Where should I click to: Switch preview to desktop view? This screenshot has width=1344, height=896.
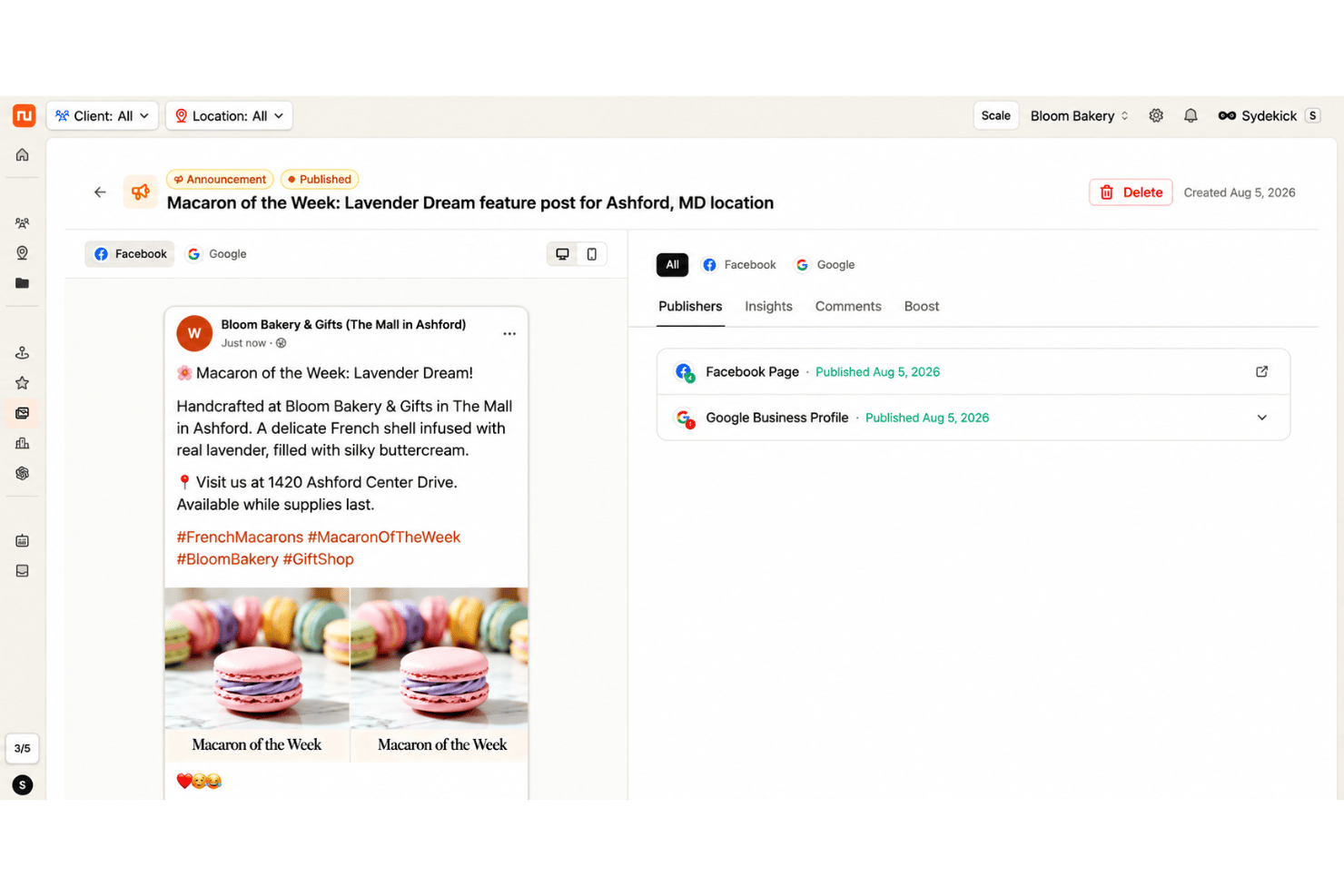pos(563,254)
